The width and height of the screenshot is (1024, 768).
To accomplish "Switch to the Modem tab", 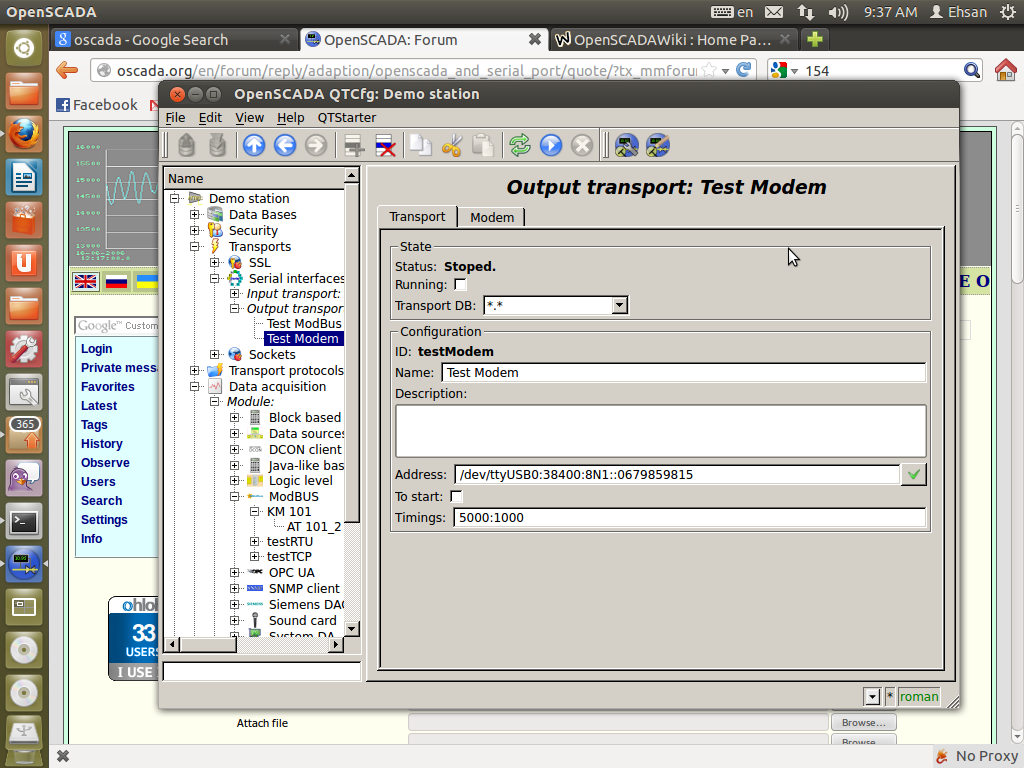I will (491, 217).
